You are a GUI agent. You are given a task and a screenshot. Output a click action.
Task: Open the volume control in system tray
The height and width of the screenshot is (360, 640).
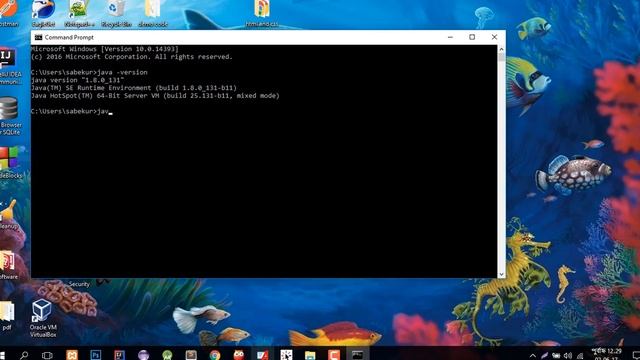[x=568, y=356]
